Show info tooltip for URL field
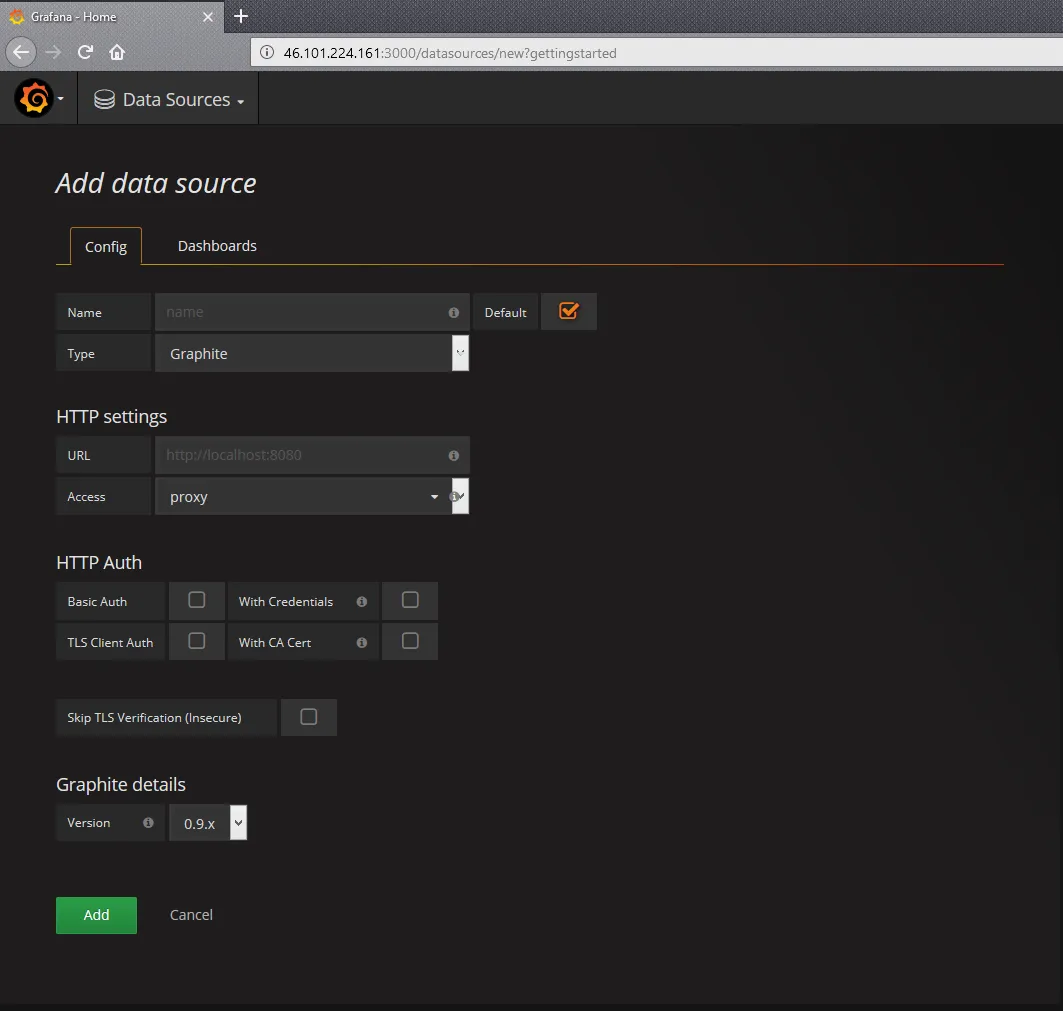This screenshot has width=1063, height=1011. point(454,456)
